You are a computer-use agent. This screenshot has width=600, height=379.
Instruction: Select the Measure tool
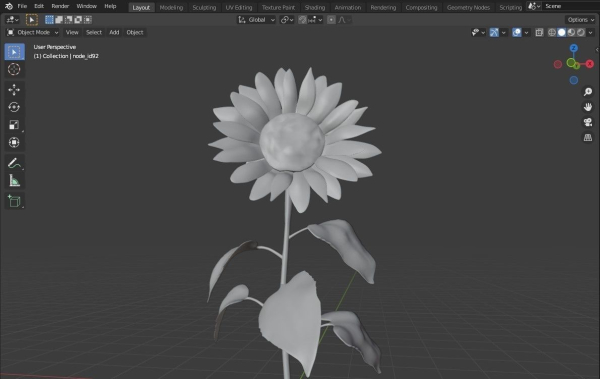tap(14, 181)
